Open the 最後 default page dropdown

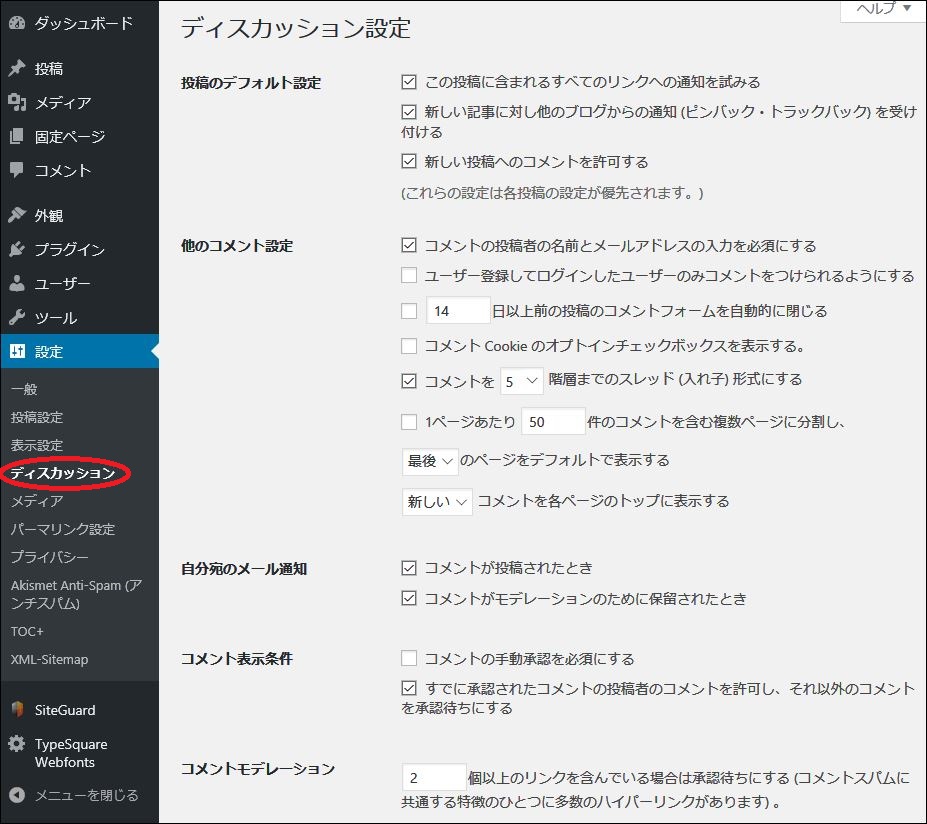430,461
